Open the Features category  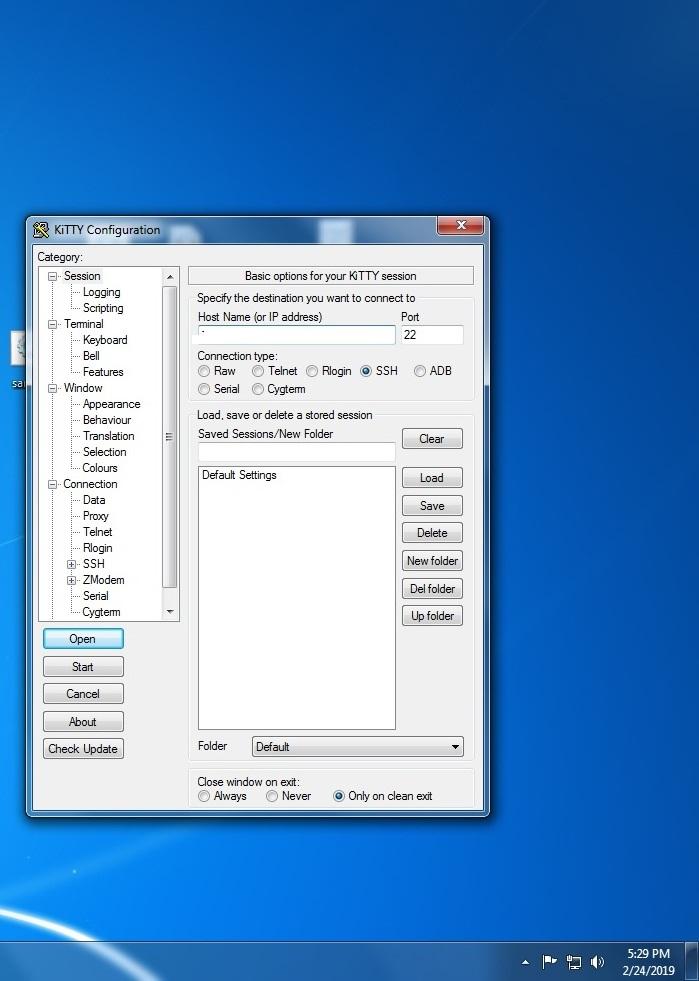(103, 372)
